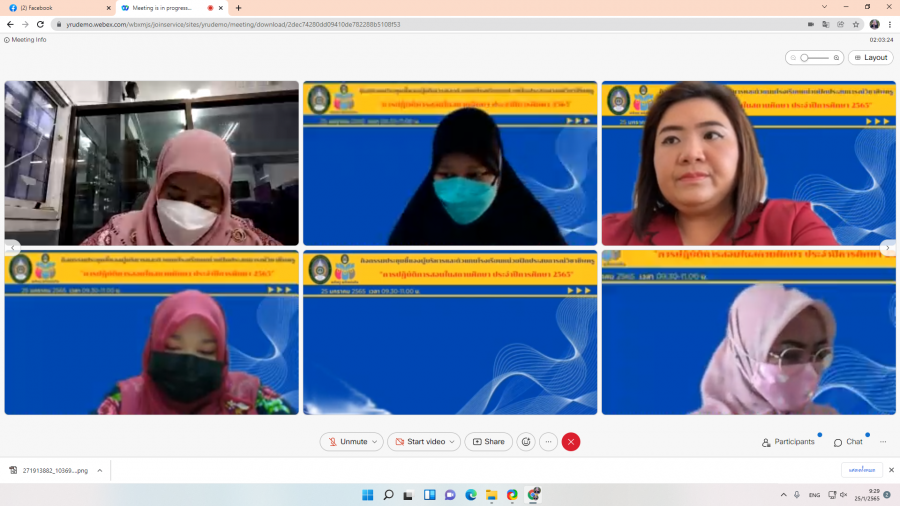Bookmark this page with the star icon
Screen dimensions: 900x506
856,24
